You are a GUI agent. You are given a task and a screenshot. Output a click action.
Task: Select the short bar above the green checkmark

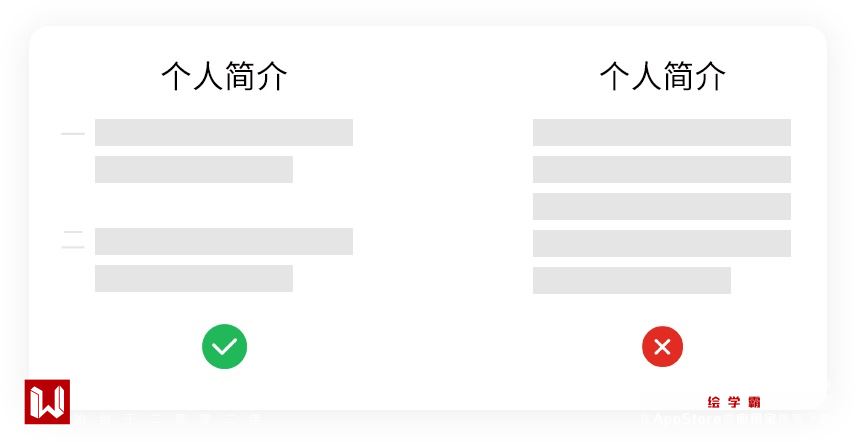[194, 278]
